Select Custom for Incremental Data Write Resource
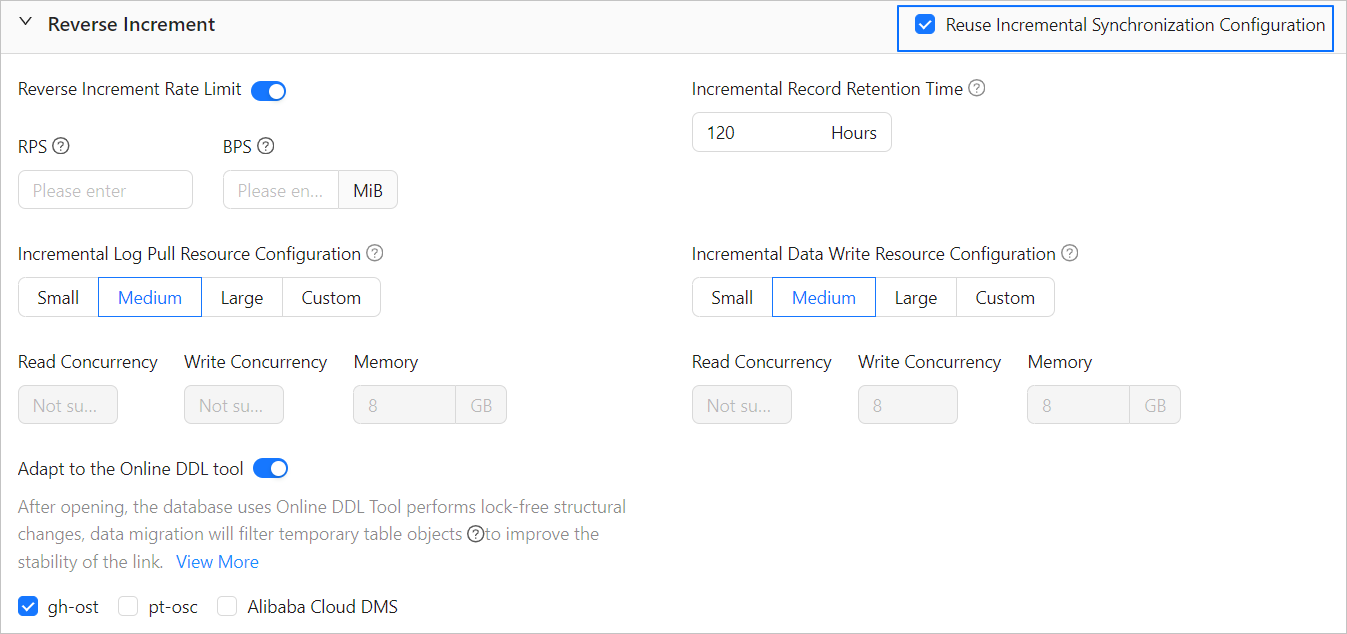 [1005, 297]
